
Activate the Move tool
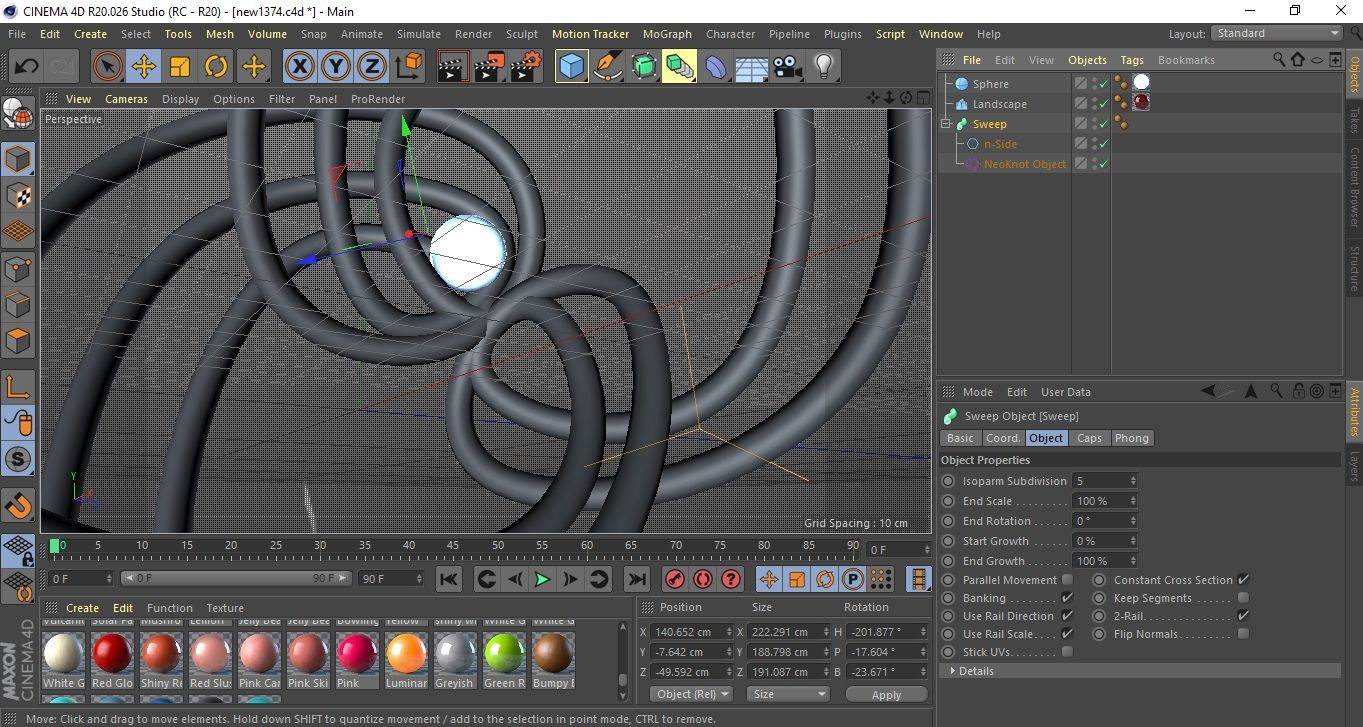[144, 67]
